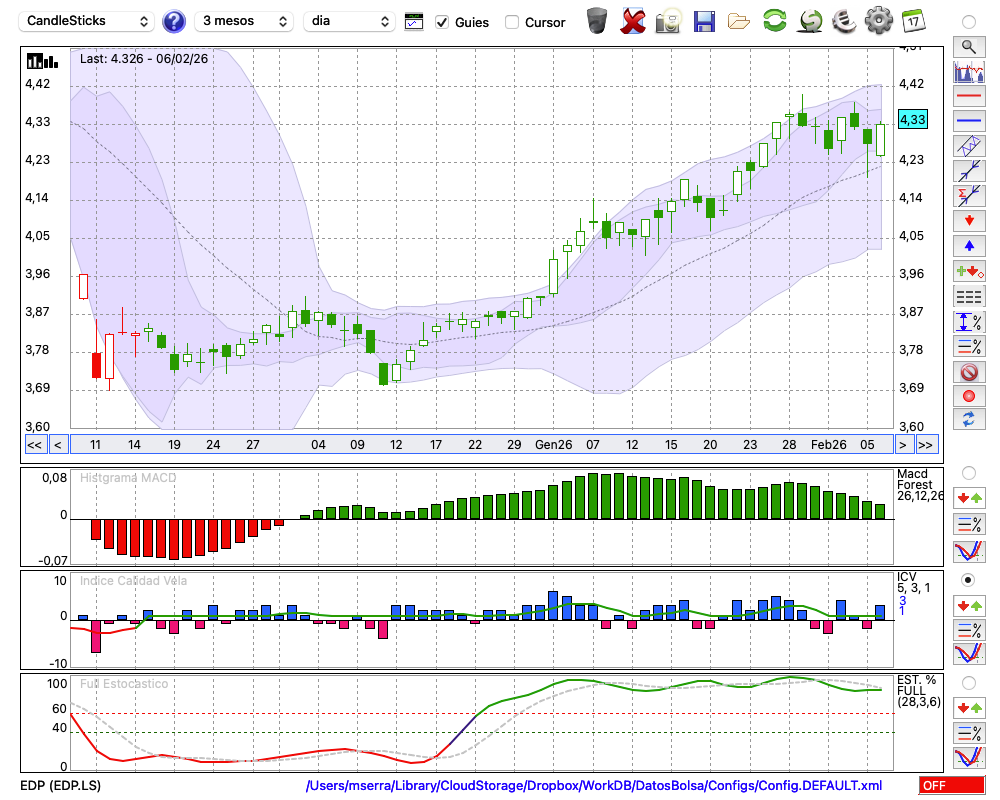Click the green refresh arrows icon
The width and height of the screenshot is (1000, 800).
point(774,21)
